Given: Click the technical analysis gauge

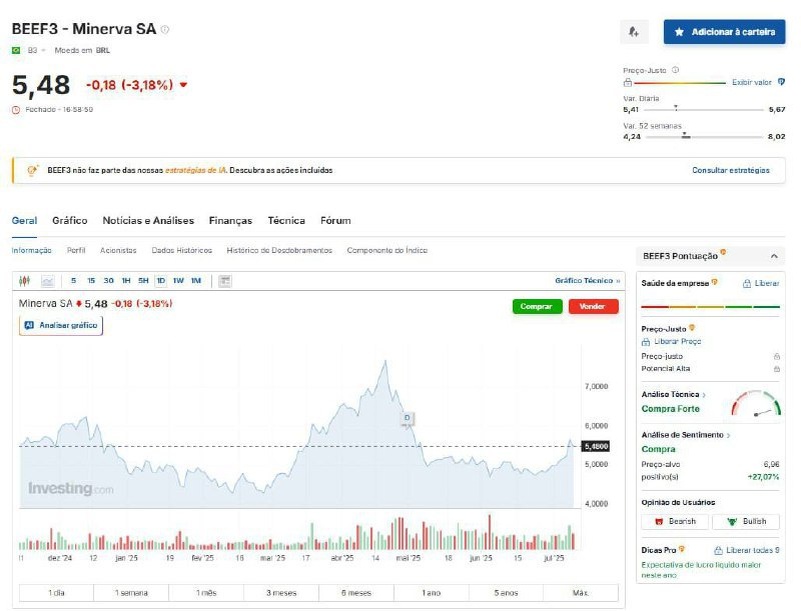Looking at the screenshot, I should point(756,404).
